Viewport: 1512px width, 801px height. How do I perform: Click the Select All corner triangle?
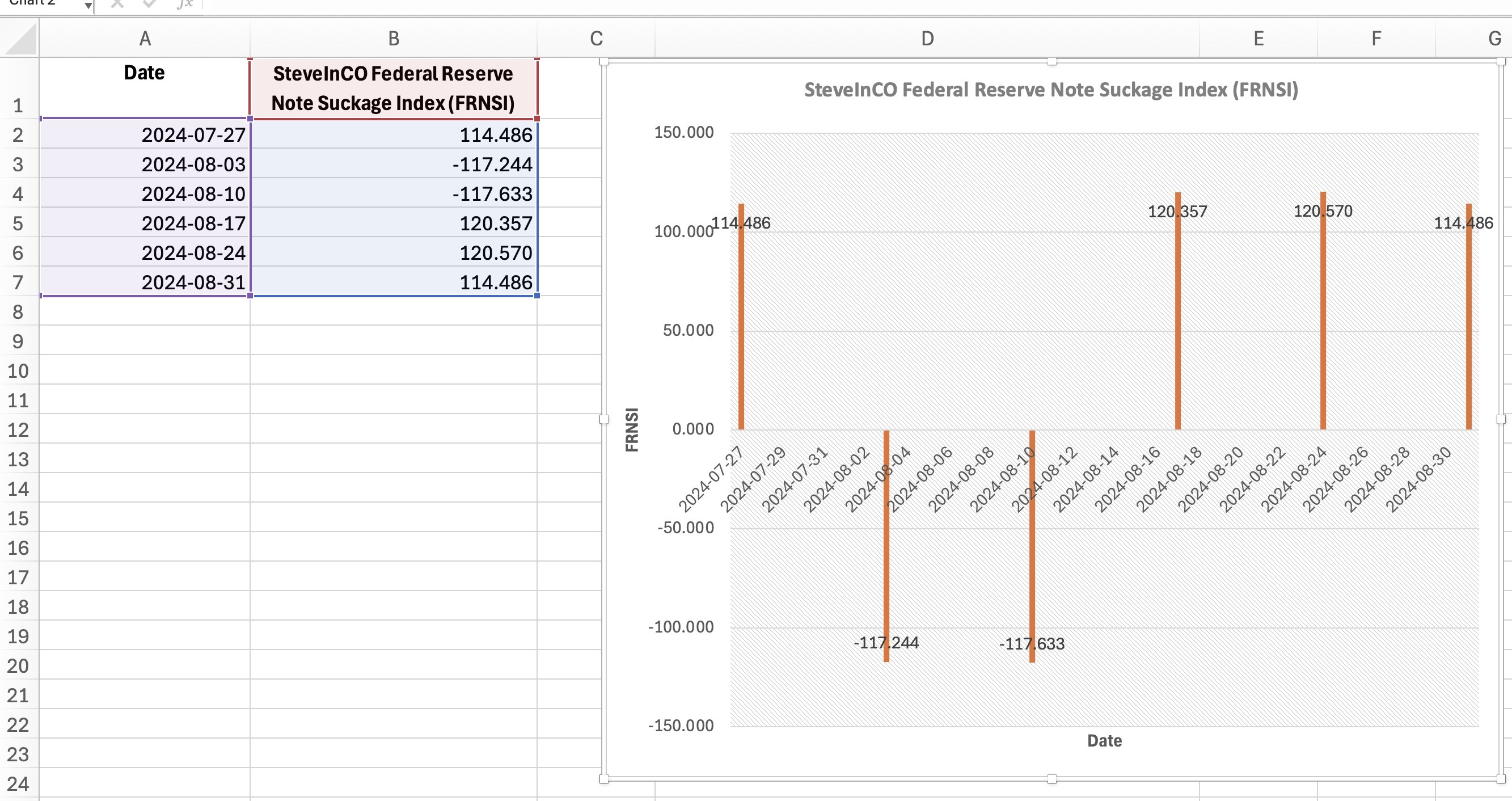point(20,39)
